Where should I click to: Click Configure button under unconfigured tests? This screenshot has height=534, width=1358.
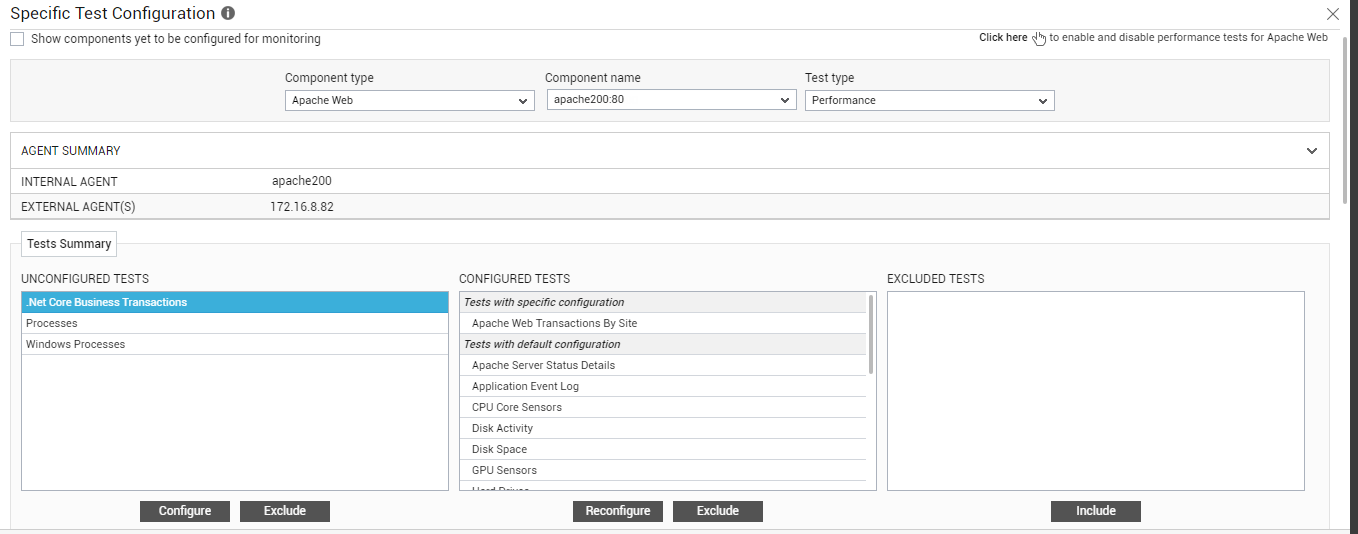pyautogui.click(x=185, y=511)
